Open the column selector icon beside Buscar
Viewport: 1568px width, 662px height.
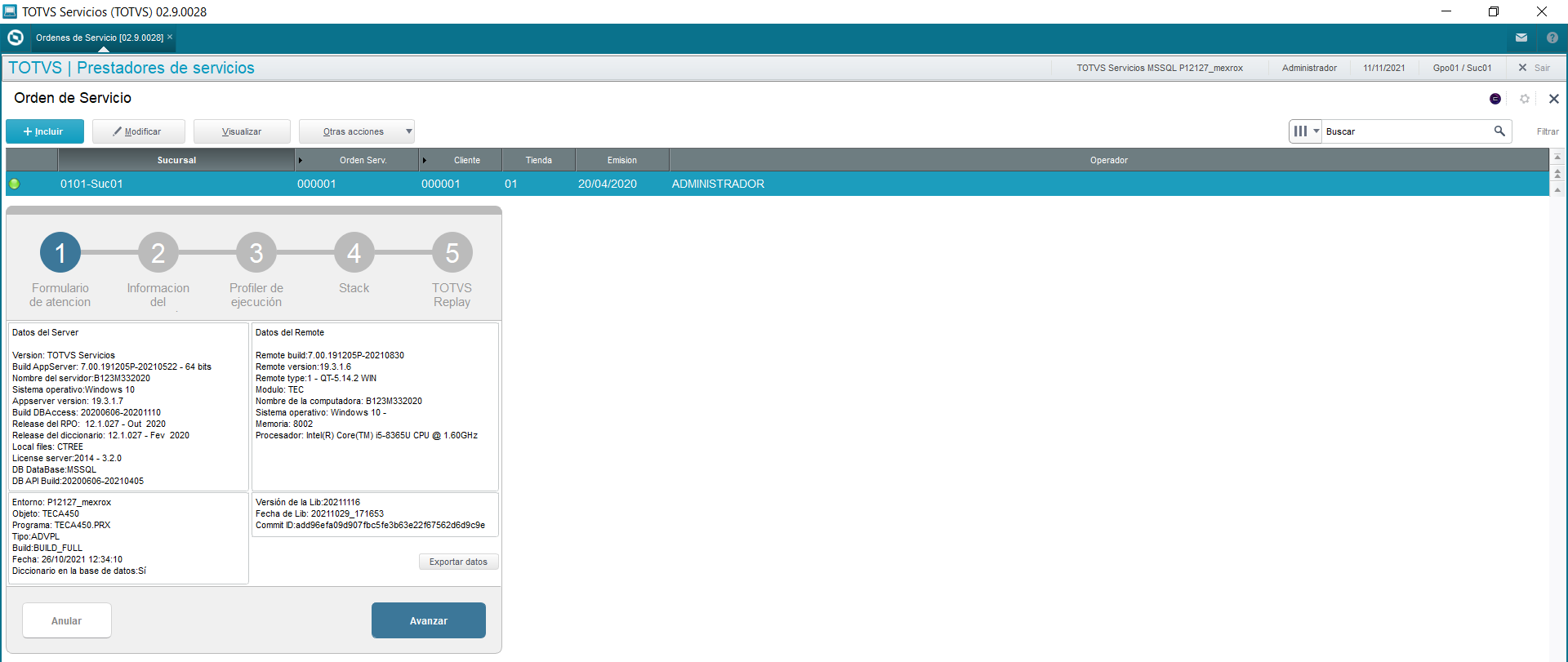click(1305, 131)
